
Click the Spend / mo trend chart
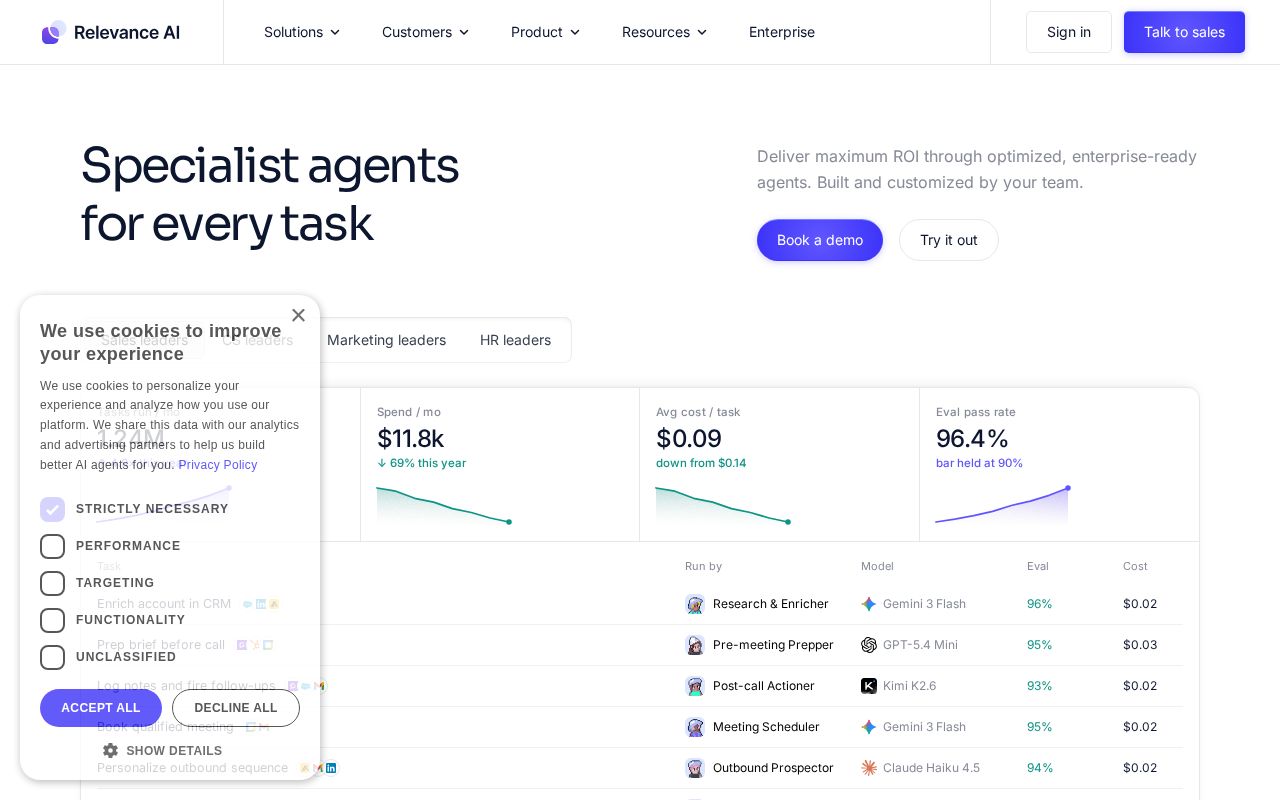pos(444,506)
